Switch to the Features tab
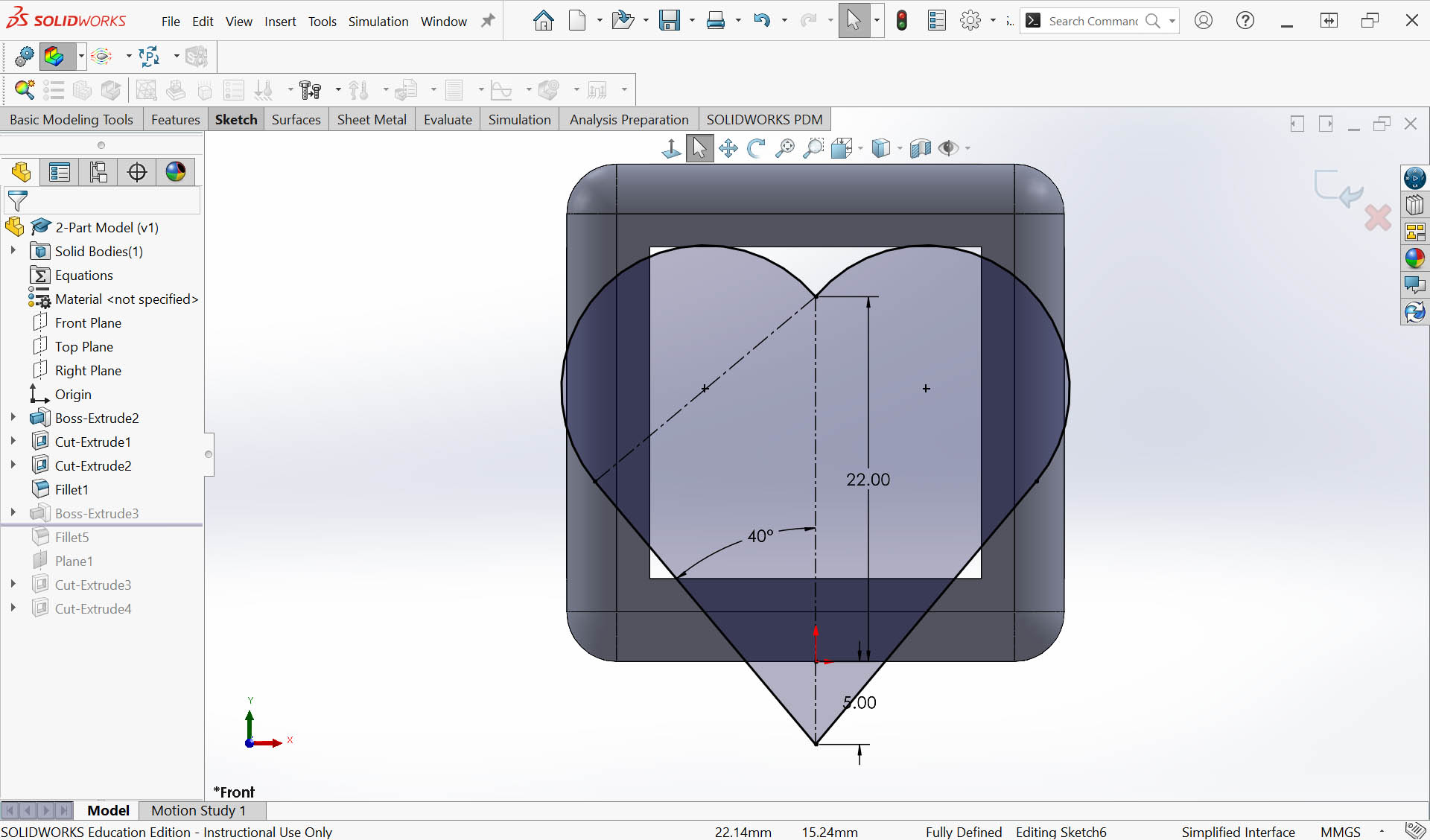 point(175,120)
